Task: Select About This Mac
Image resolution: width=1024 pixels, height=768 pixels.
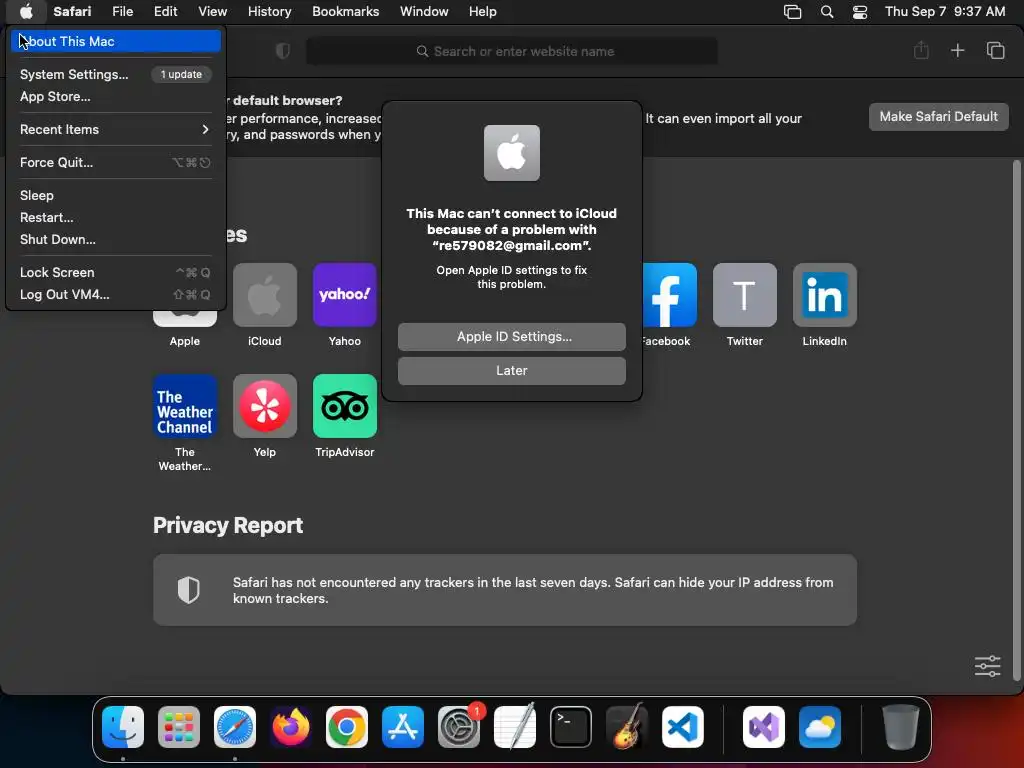Action: 116,41
